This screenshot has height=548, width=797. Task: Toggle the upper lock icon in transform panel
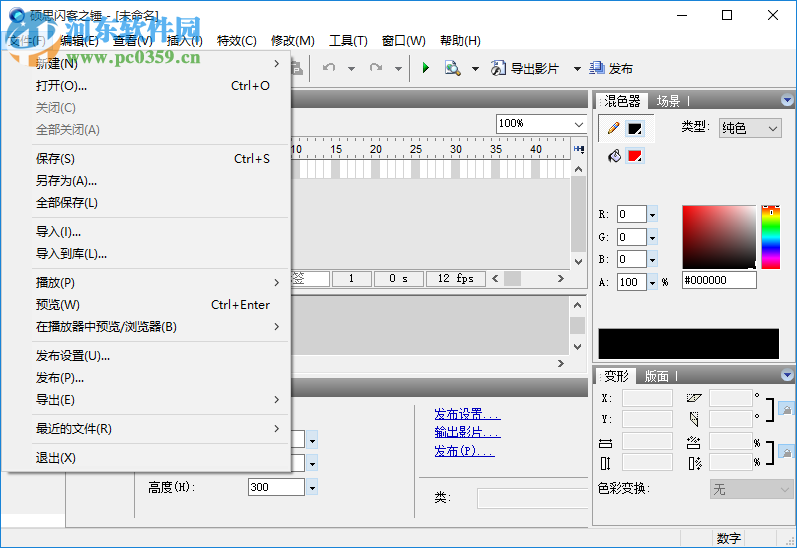(x=786, y=409)
